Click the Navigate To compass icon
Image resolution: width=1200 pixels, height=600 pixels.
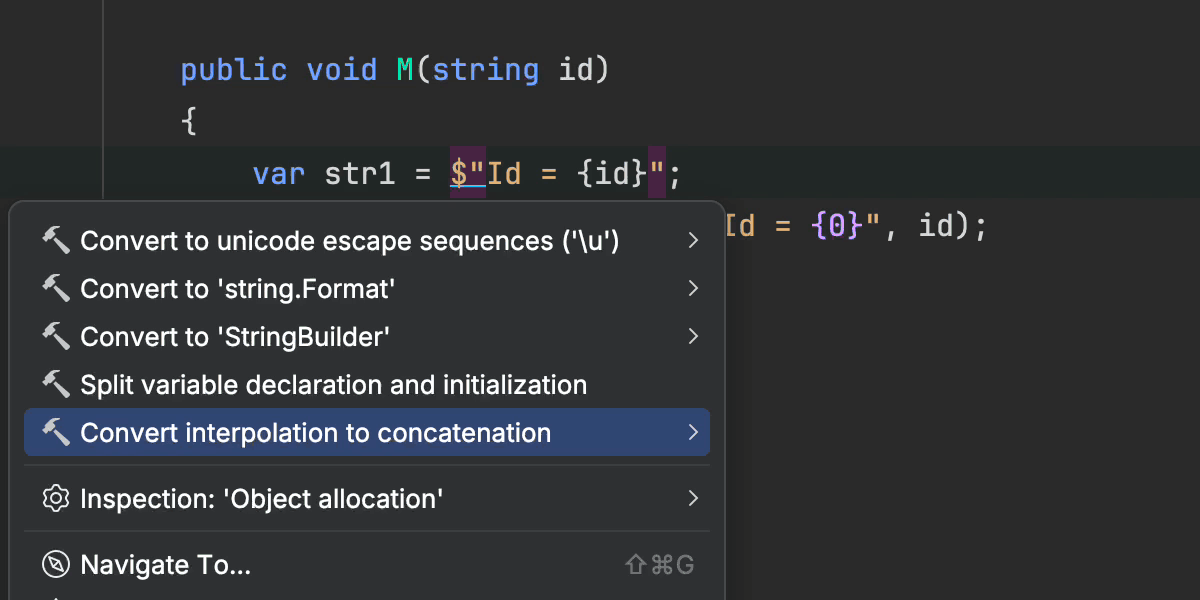[x=55, y=565]
